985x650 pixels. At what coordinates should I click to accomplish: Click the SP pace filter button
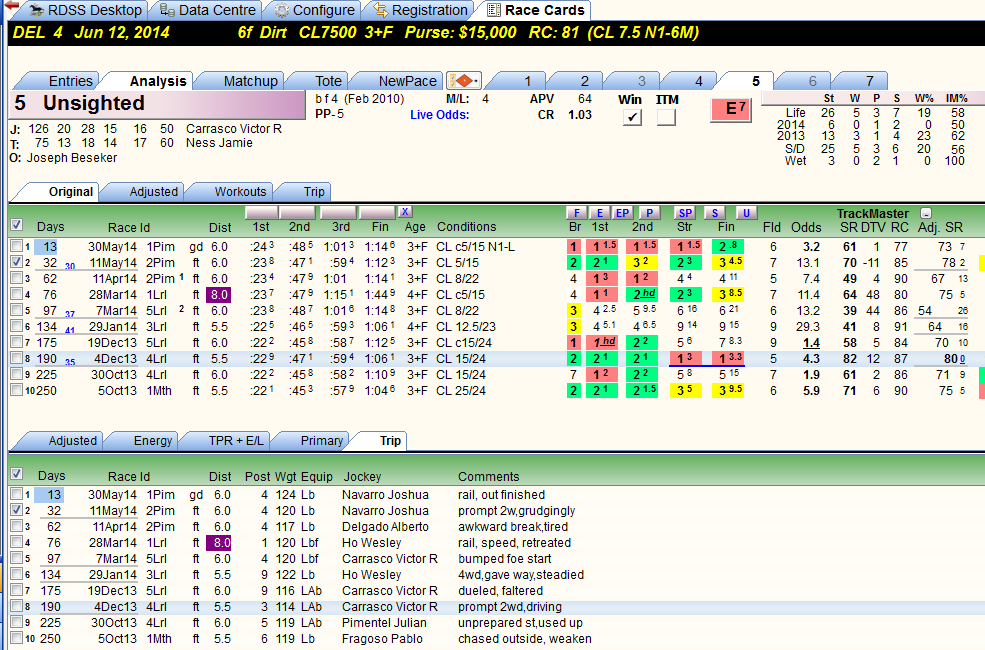tap(685, 213)
